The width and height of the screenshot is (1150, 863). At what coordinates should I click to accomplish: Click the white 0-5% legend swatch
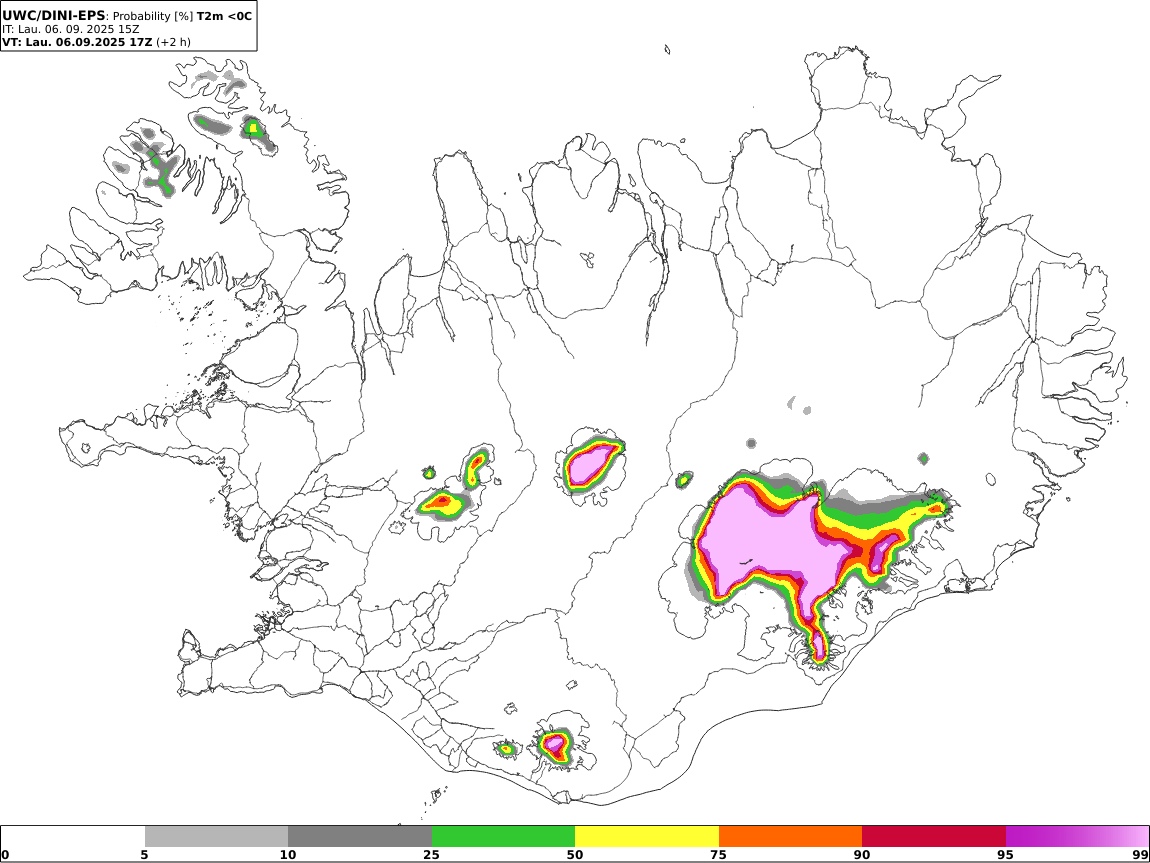coord(73,836)
